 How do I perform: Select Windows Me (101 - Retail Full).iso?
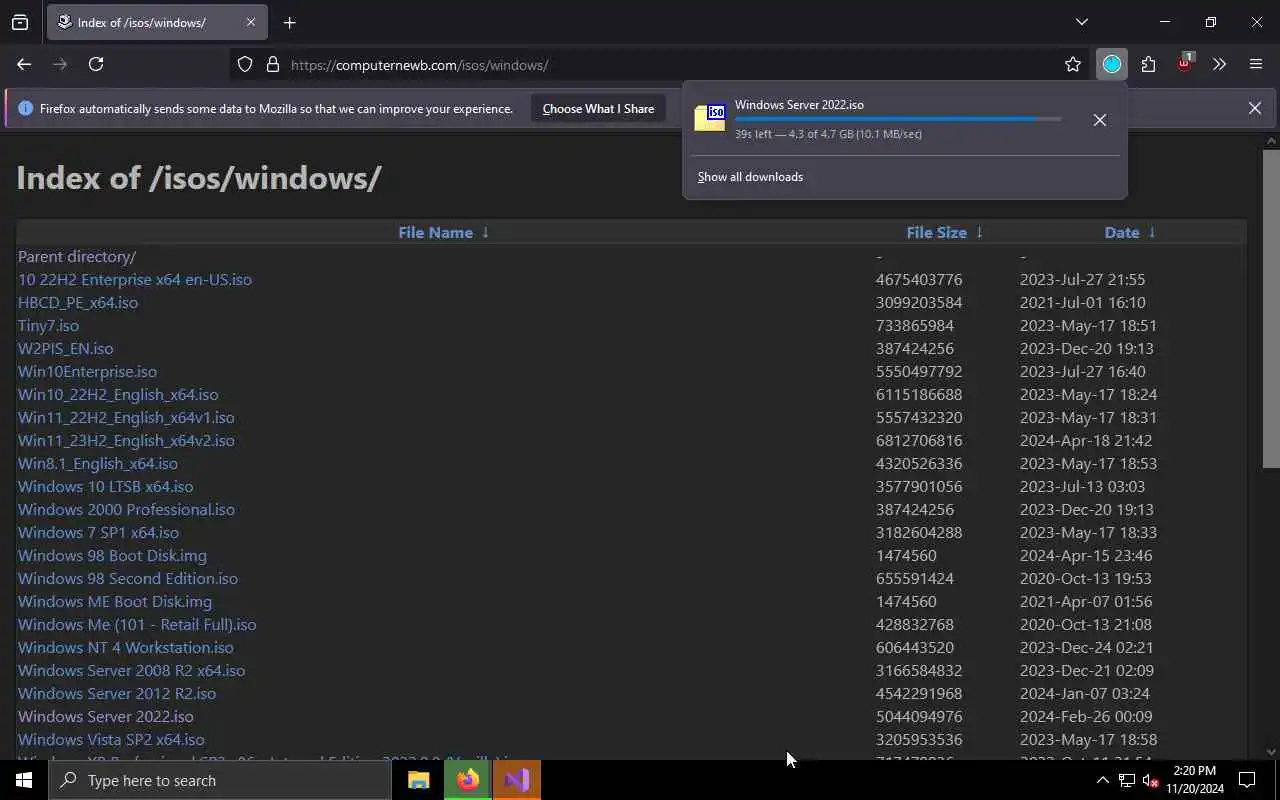[x=137, y=625]
